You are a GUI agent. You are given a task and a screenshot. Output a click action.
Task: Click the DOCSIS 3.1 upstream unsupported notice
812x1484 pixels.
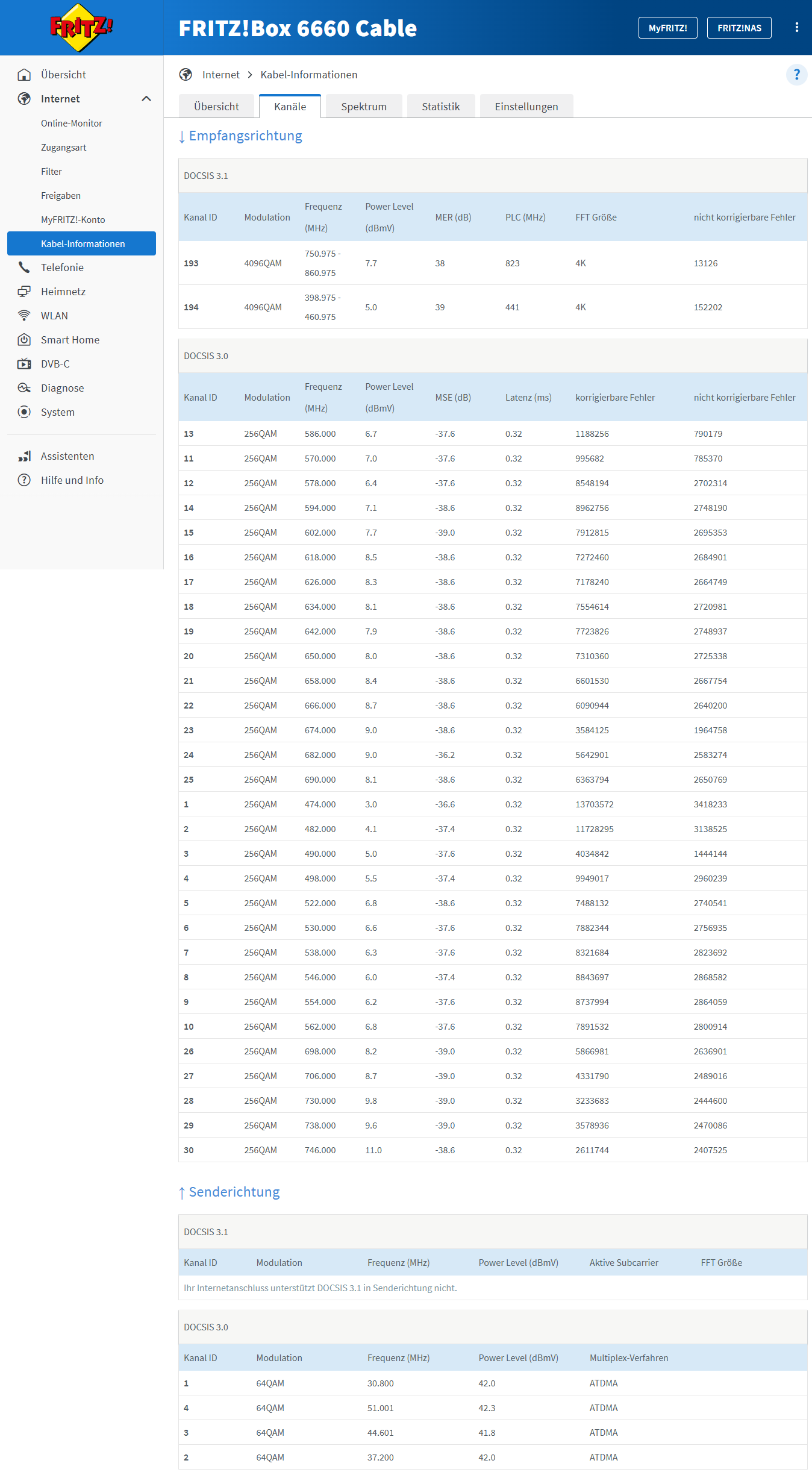point(320,1288)
